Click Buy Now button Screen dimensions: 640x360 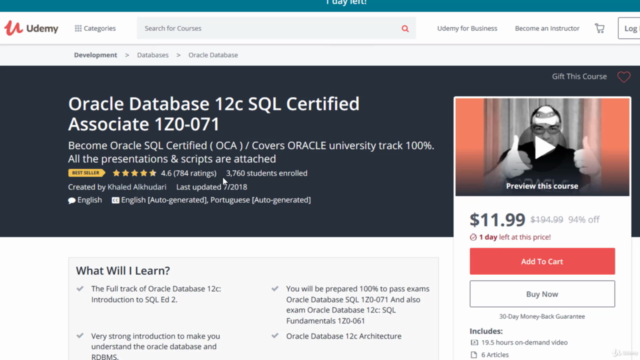[x=542, y=294]
